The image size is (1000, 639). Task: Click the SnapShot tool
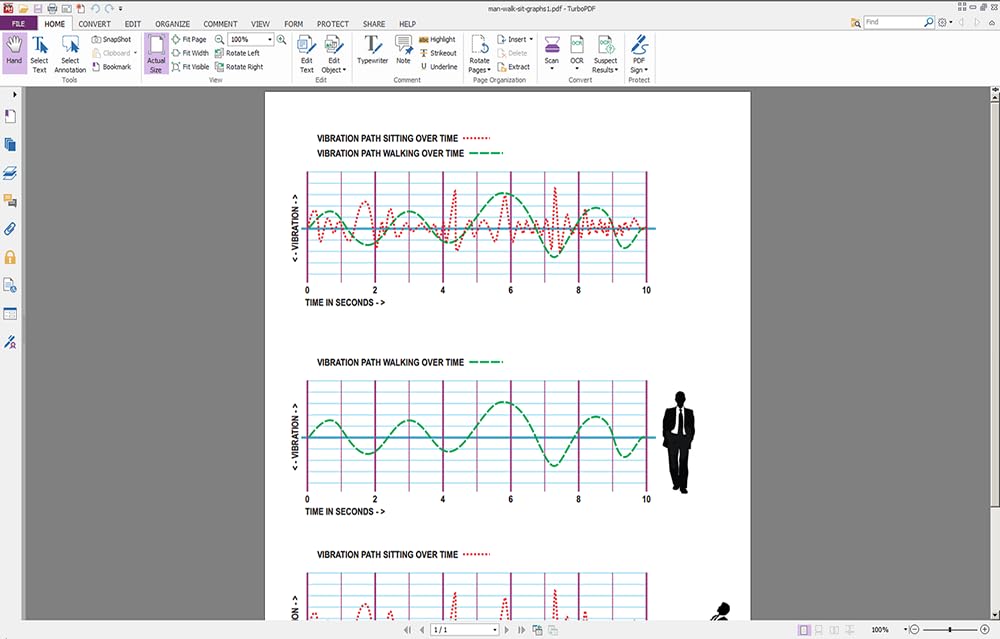click(111, 39)
